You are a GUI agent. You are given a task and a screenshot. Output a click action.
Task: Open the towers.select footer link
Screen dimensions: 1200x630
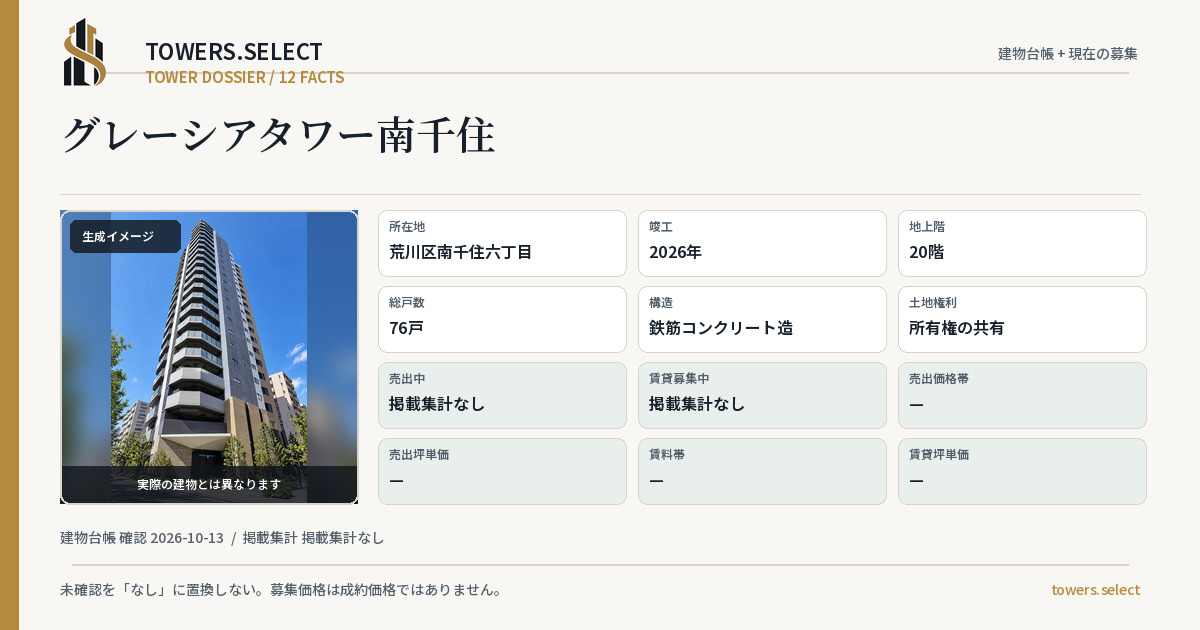1095,589
